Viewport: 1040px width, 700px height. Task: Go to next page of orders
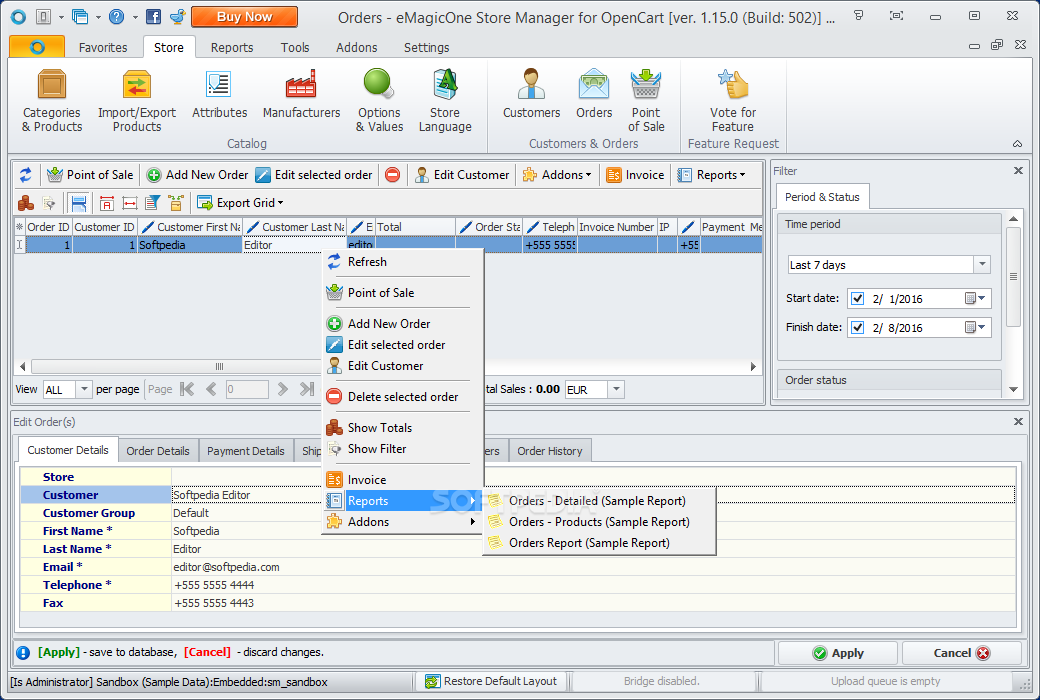click(x=283, y=389)
